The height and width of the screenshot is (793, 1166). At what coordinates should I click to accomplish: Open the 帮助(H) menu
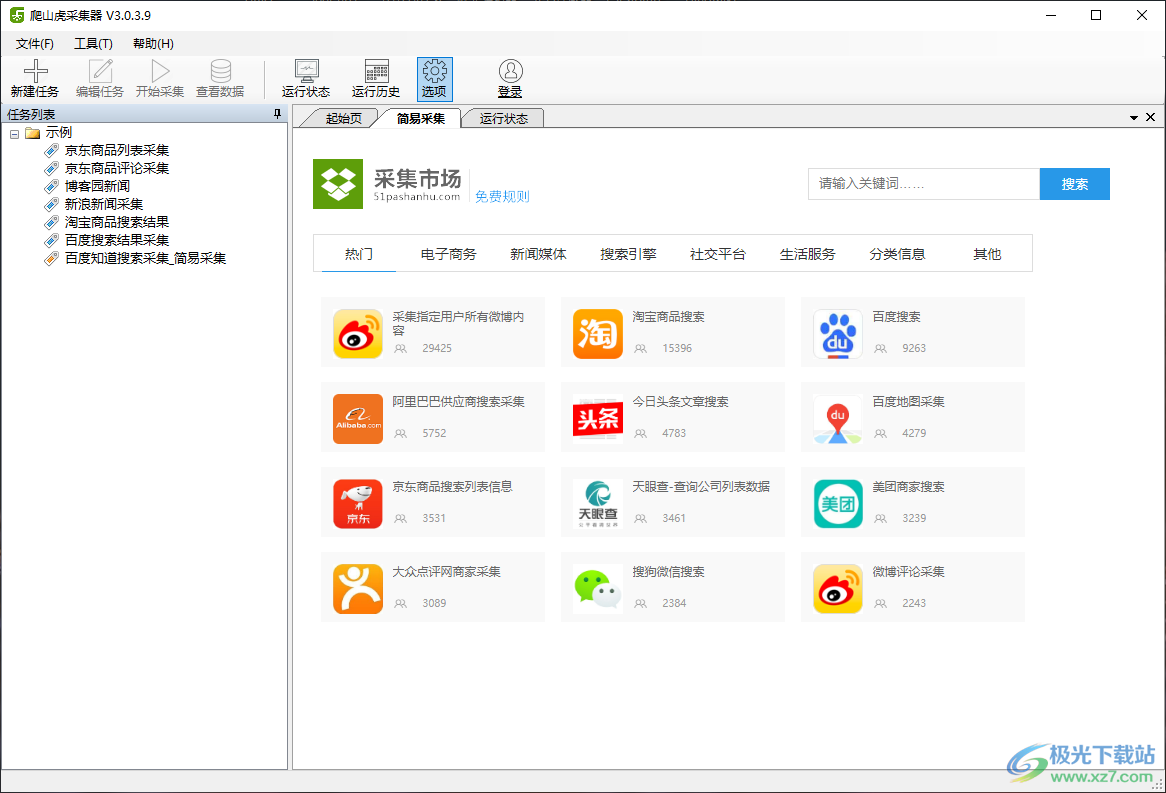(x=153, y=43)
